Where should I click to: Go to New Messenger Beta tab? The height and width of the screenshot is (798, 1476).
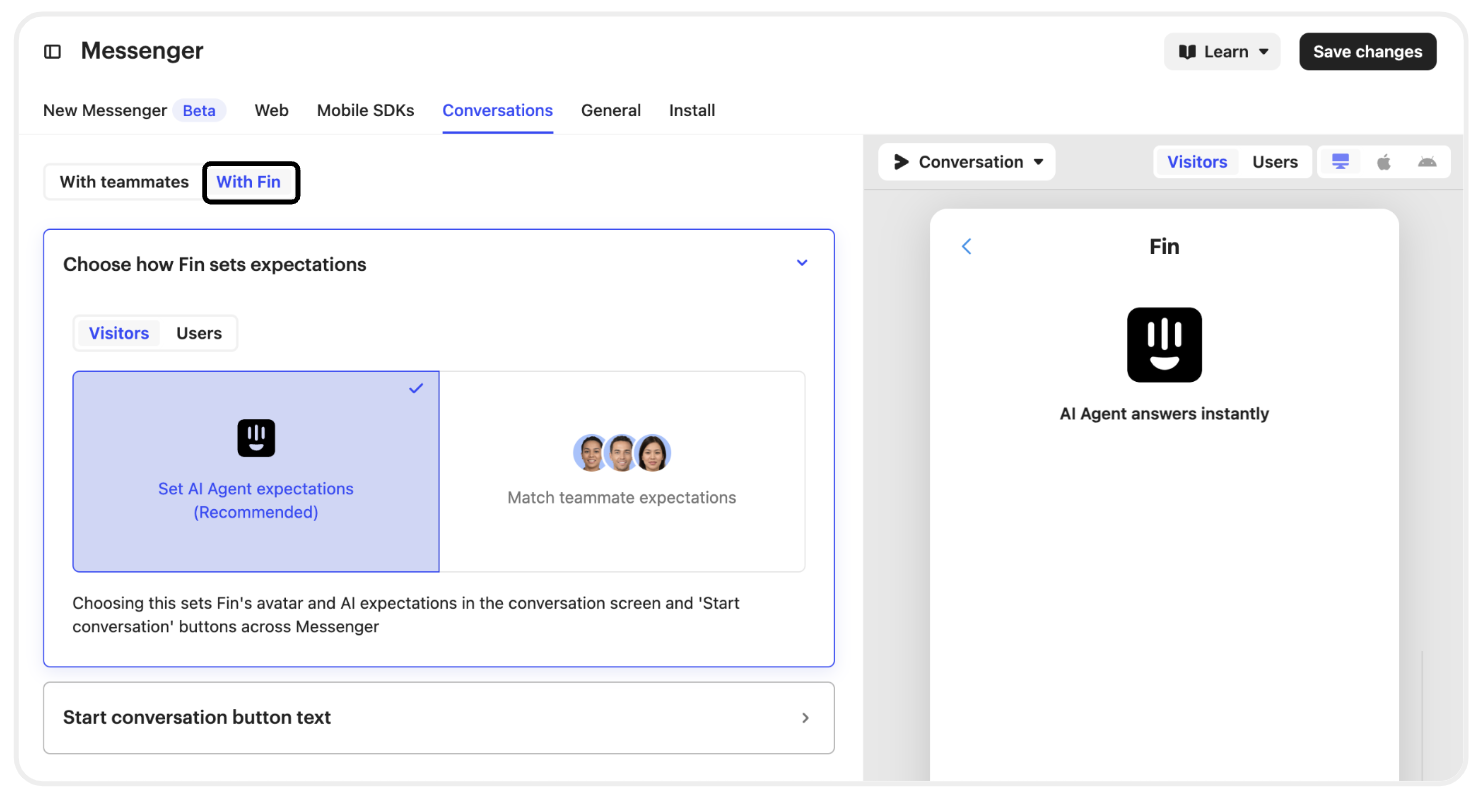click(135, 110)
